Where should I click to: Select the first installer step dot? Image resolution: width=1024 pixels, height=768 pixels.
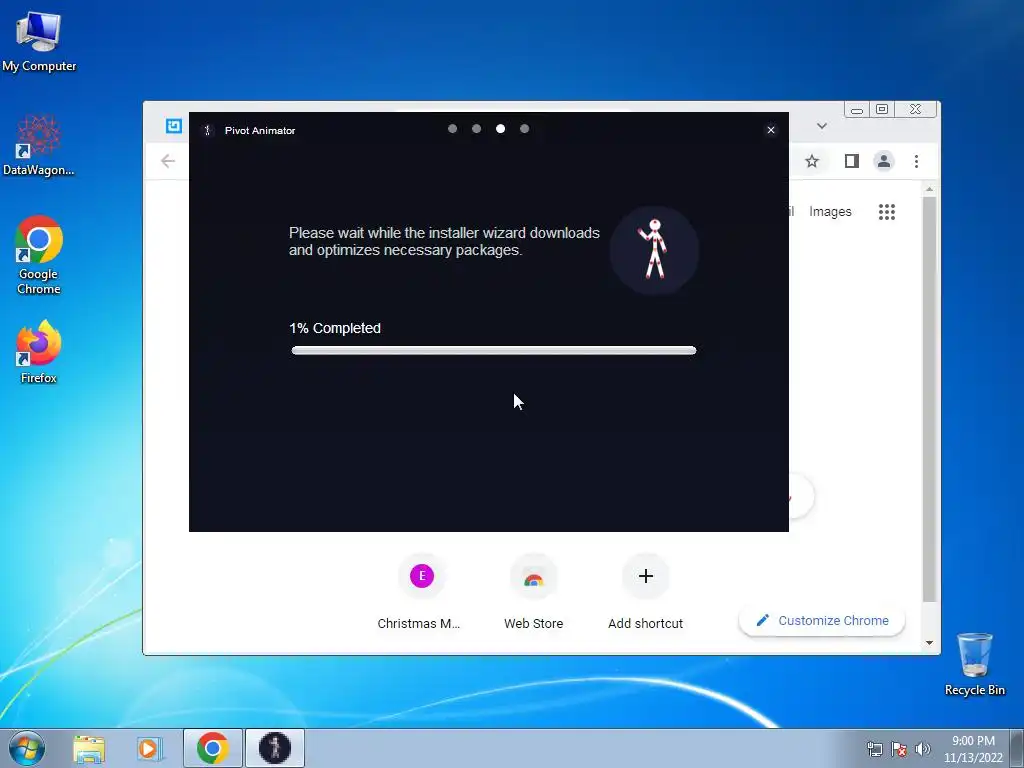pos(453,129)
